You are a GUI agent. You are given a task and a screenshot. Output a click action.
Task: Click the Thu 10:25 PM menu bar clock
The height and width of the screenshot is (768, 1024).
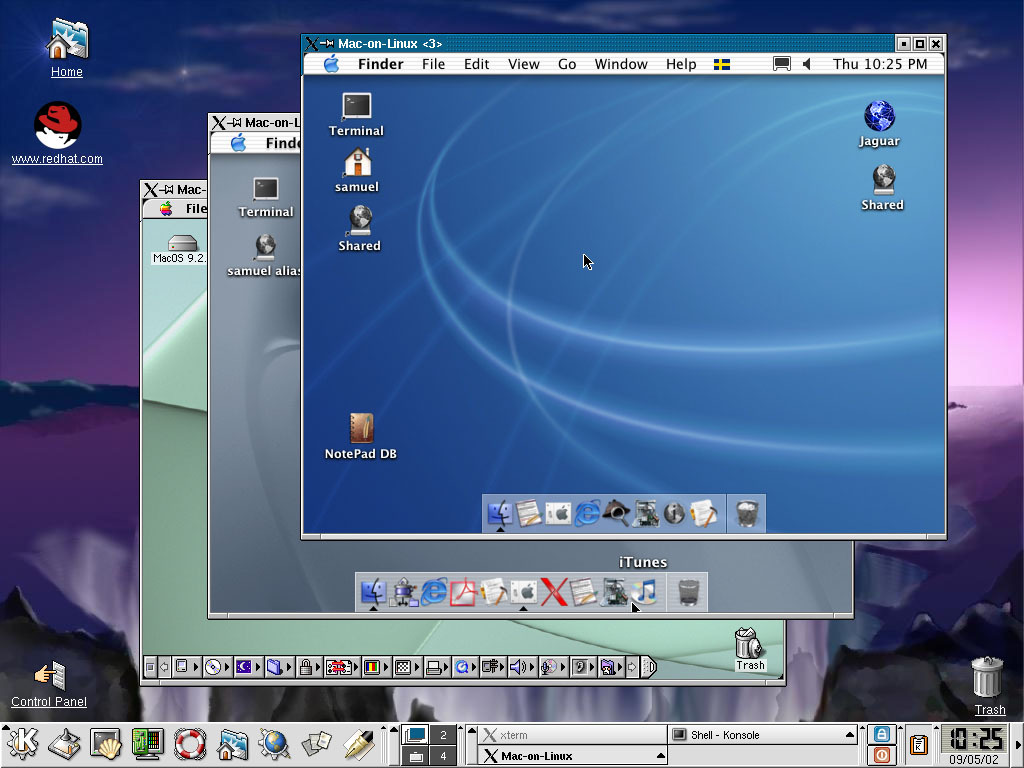880,64
